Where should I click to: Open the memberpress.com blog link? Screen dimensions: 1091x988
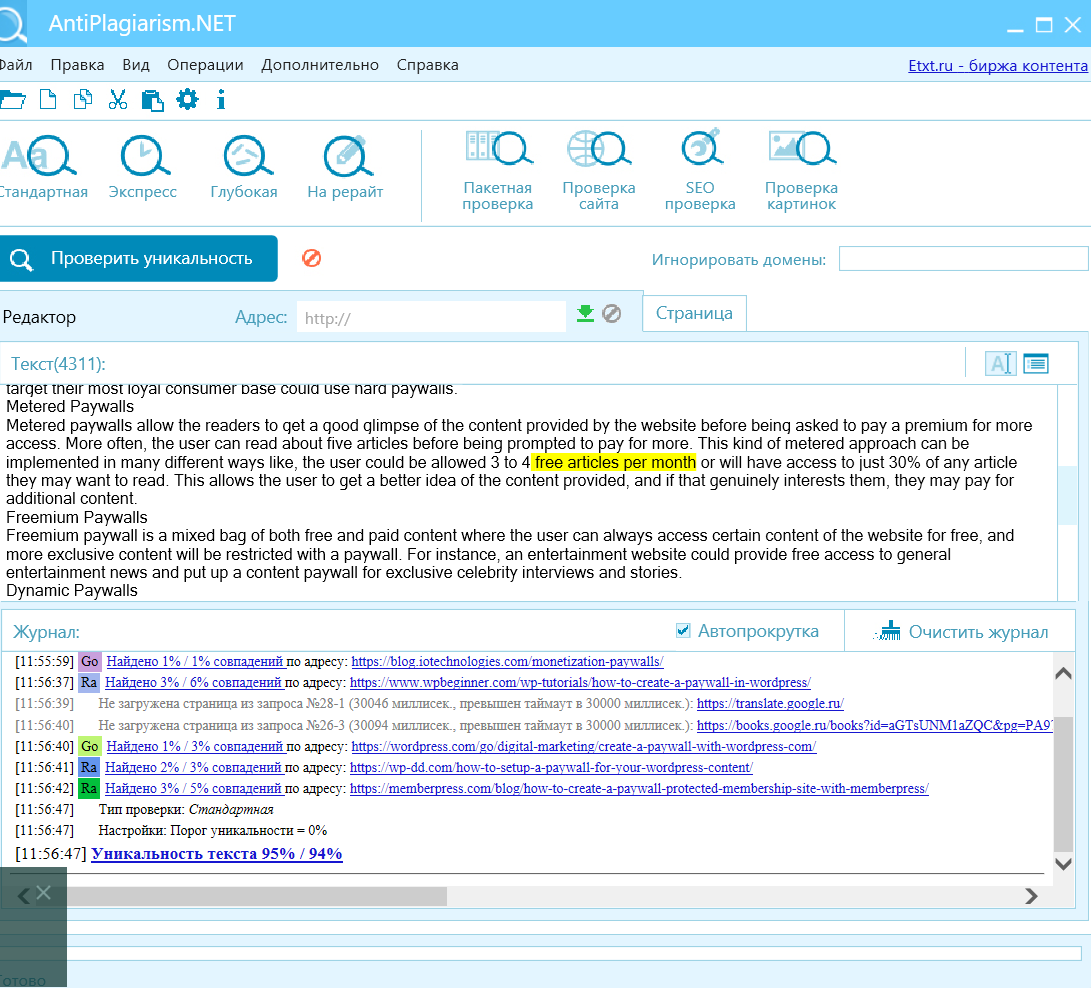pos(639,788)
